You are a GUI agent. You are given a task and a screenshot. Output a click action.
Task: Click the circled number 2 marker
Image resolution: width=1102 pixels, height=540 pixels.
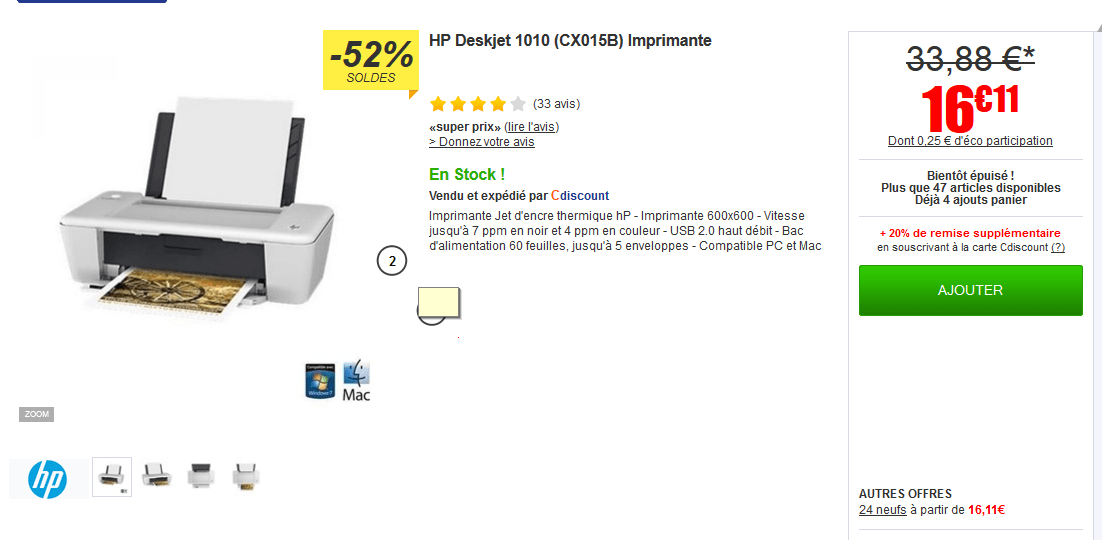(392, 261)
